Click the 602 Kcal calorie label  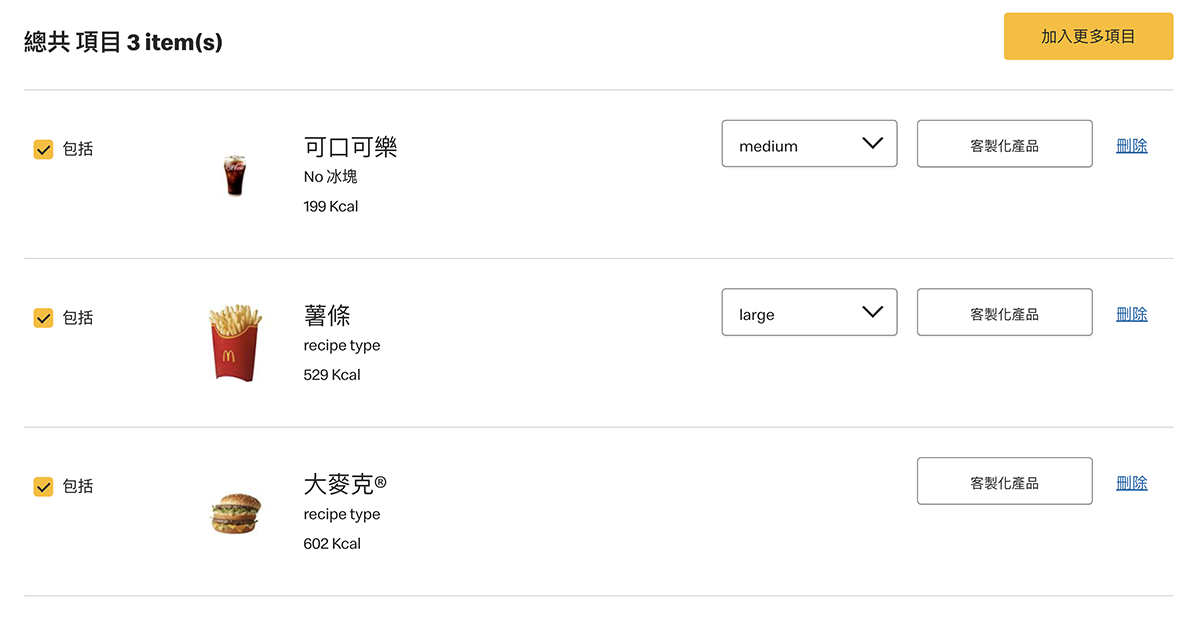[x=332, y=544]
